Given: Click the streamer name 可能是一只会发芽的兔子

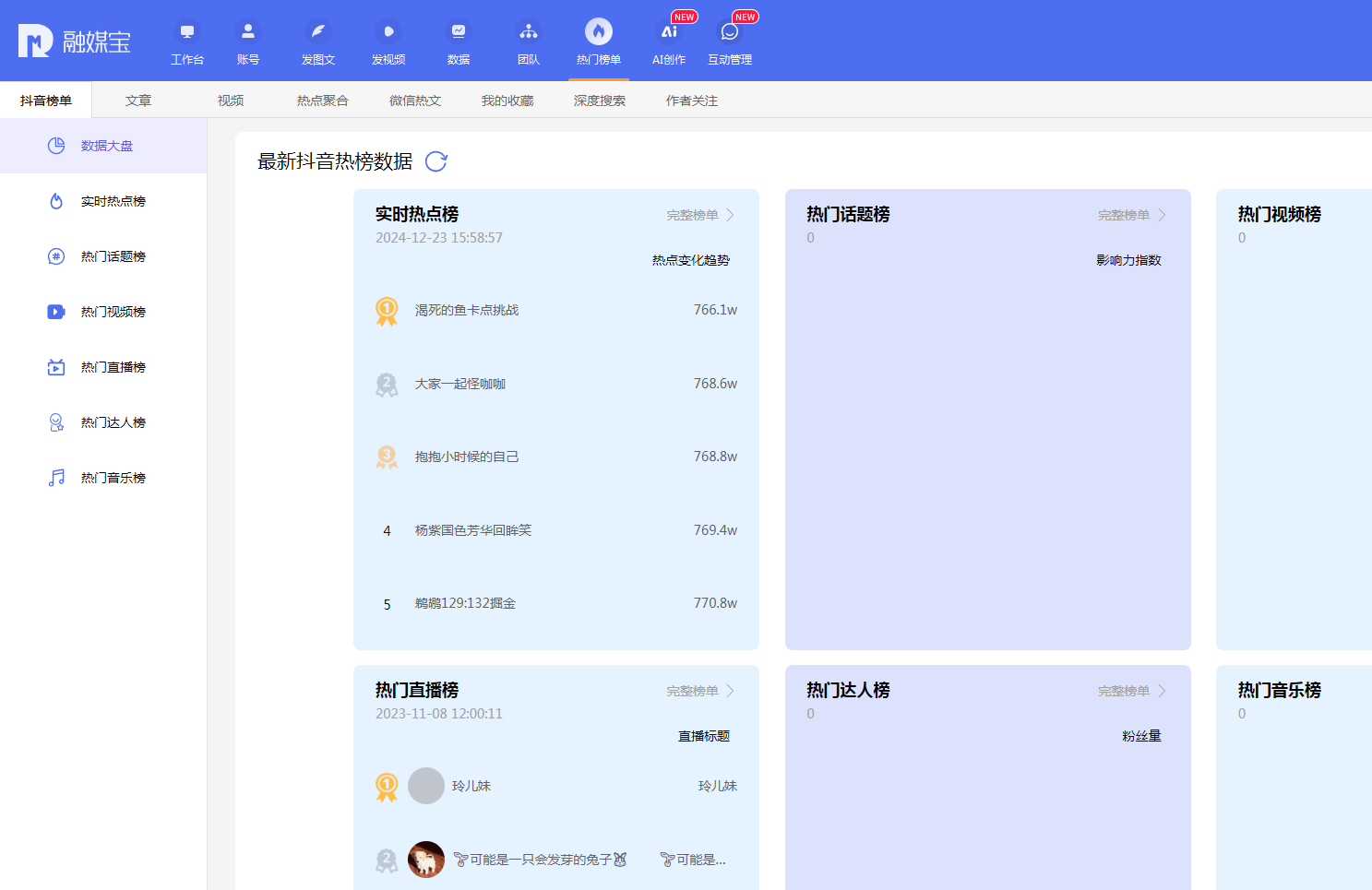Looking at the screenshot, I should (x=540, y=860).
